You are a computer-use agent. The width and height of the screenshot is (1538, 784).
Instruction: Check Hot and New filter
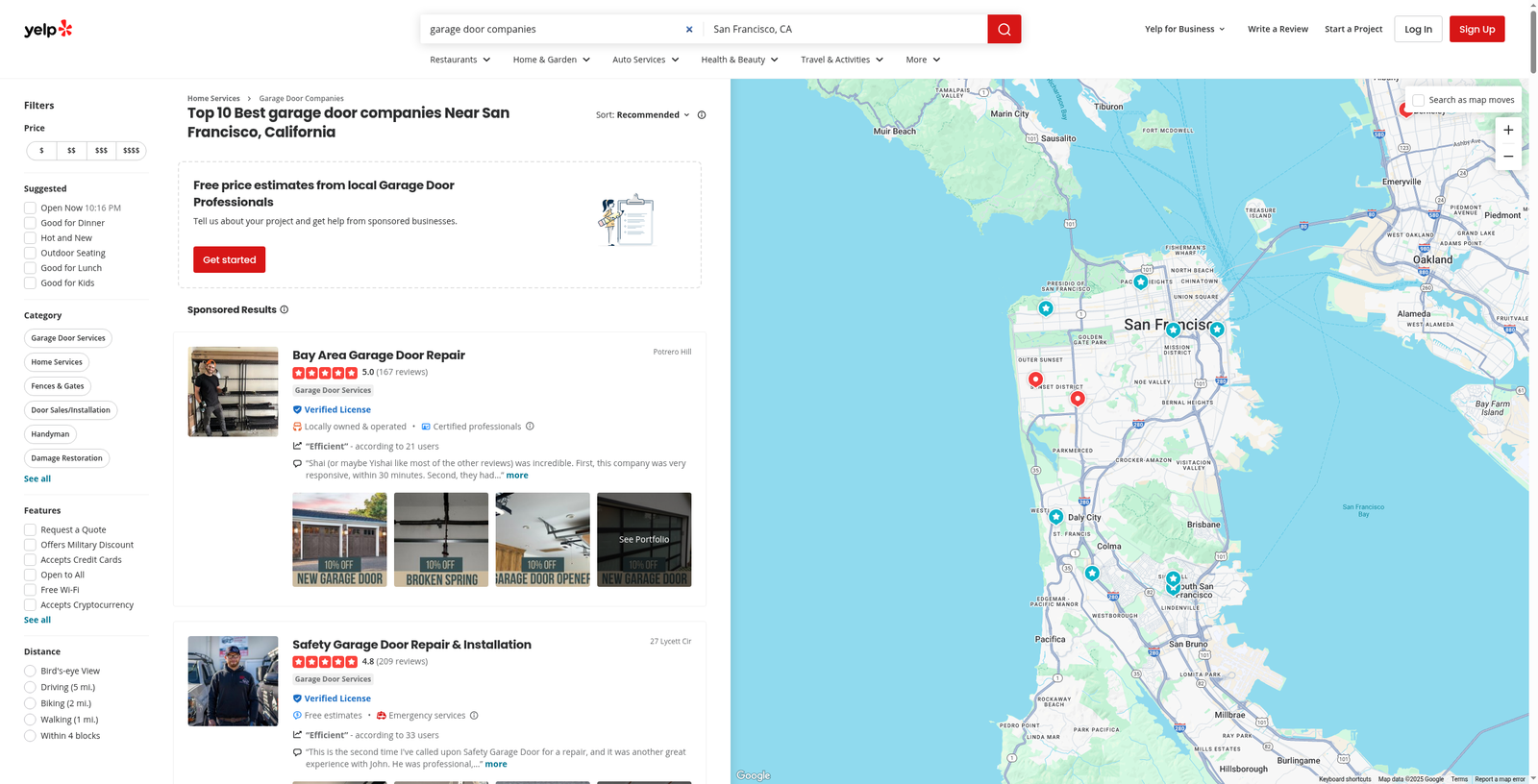point(30,238)
